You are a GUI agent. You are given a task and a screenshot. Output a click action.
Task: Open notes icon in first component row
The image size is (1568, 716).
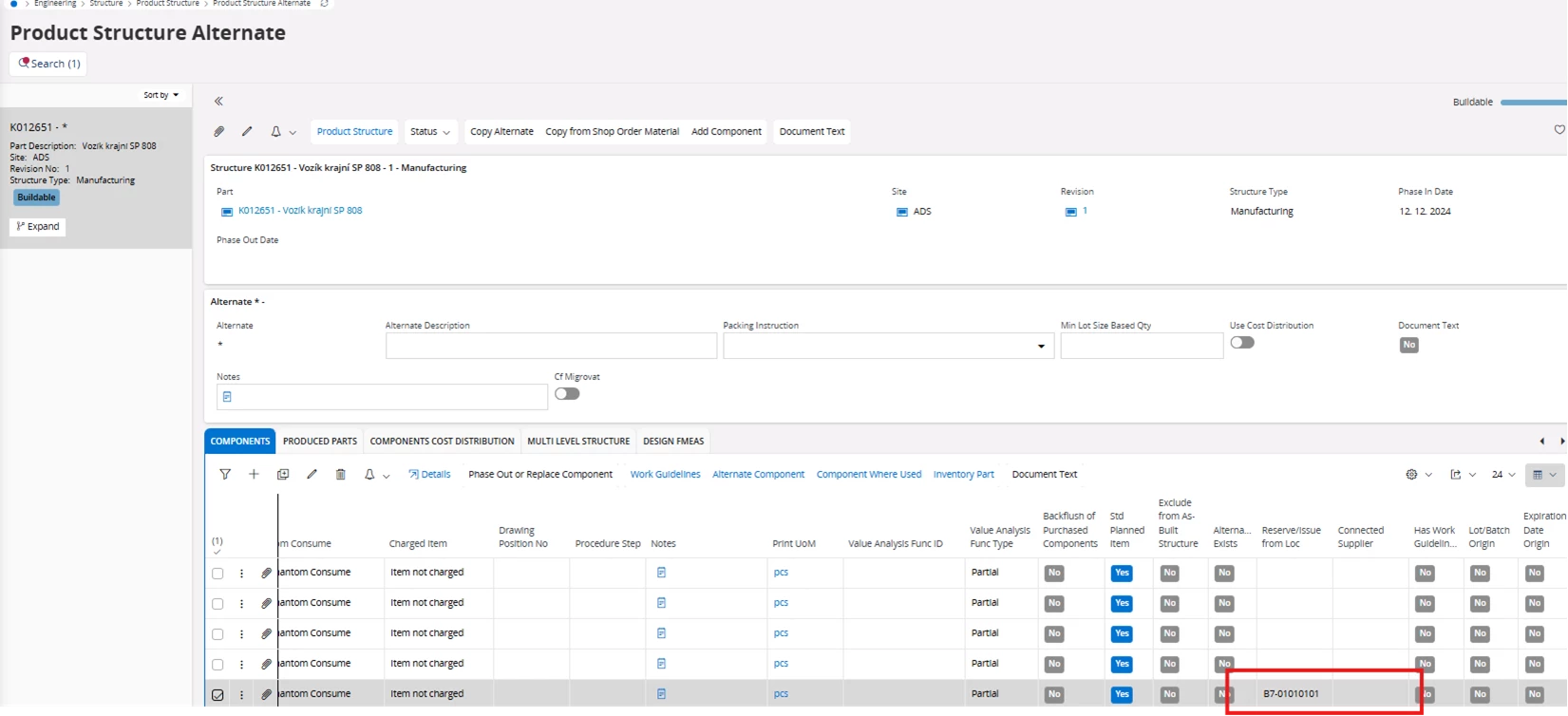click(x=661, y=573)
